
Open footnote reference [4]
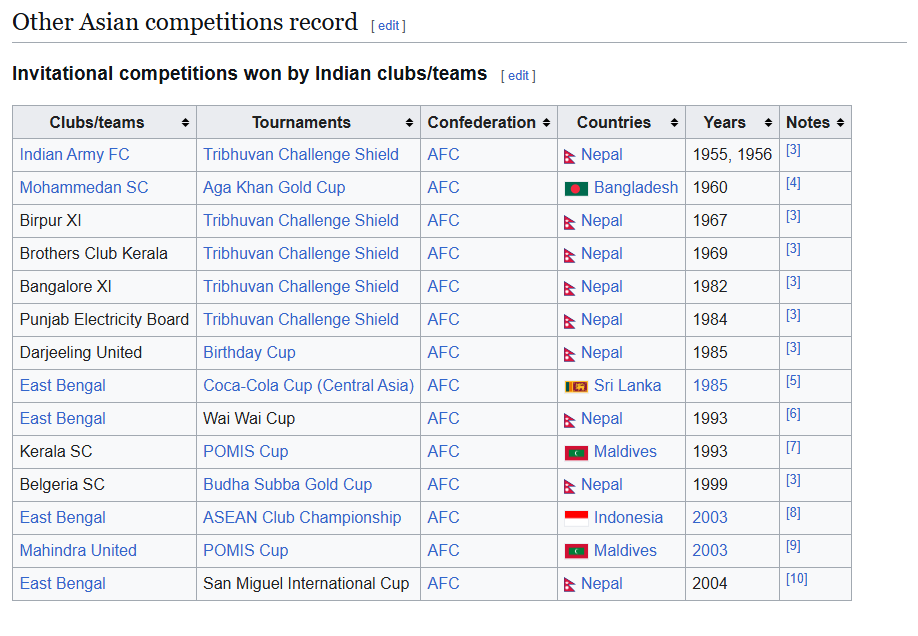coord(793,183)
